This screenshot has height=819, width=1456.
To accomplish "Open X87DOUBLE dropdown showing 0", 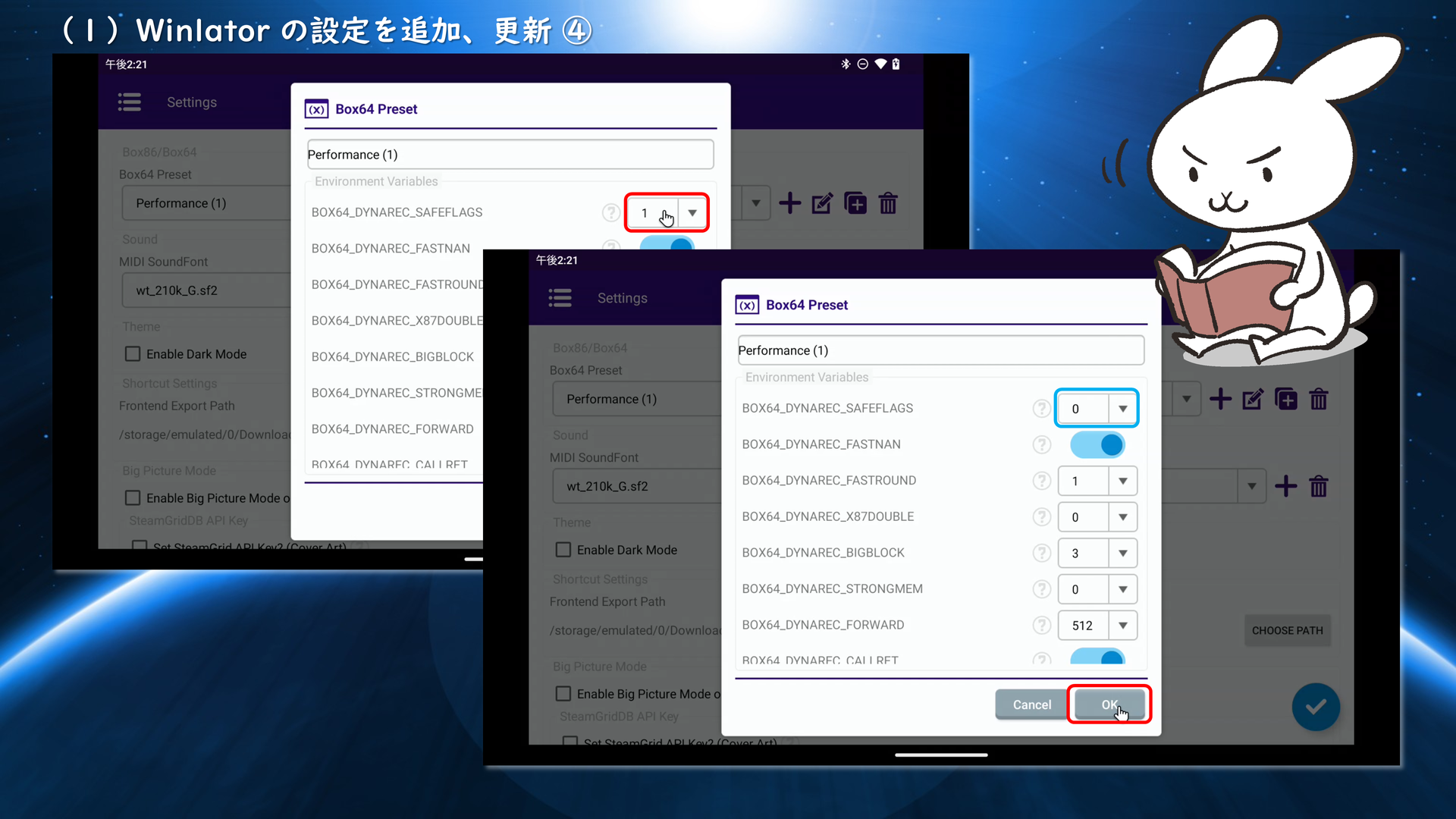I will click(x=1097, y=517).
